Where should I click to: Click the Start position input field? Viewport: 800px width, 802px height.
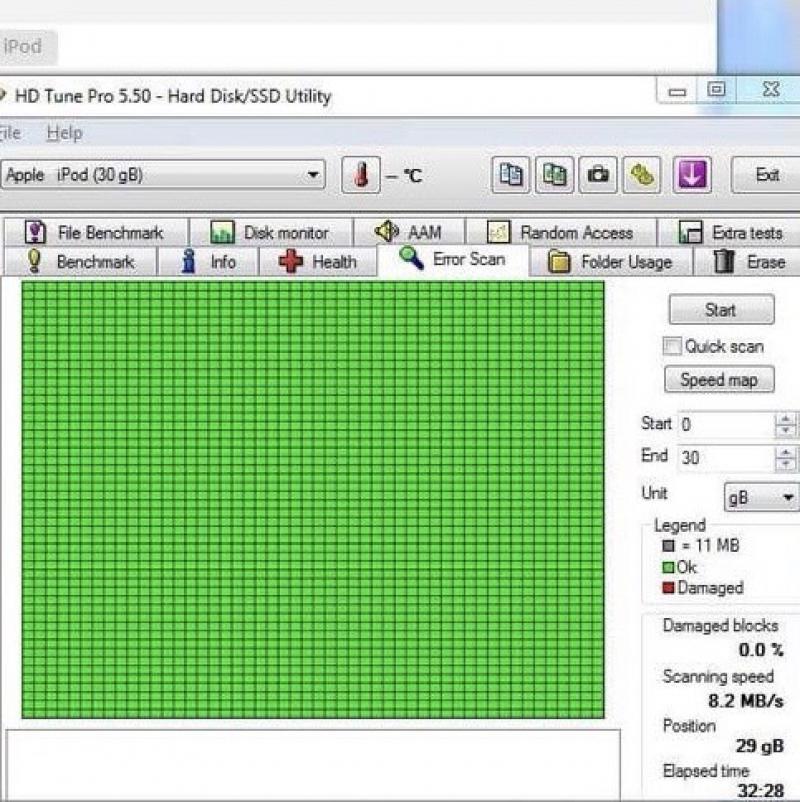coord(726,424)
